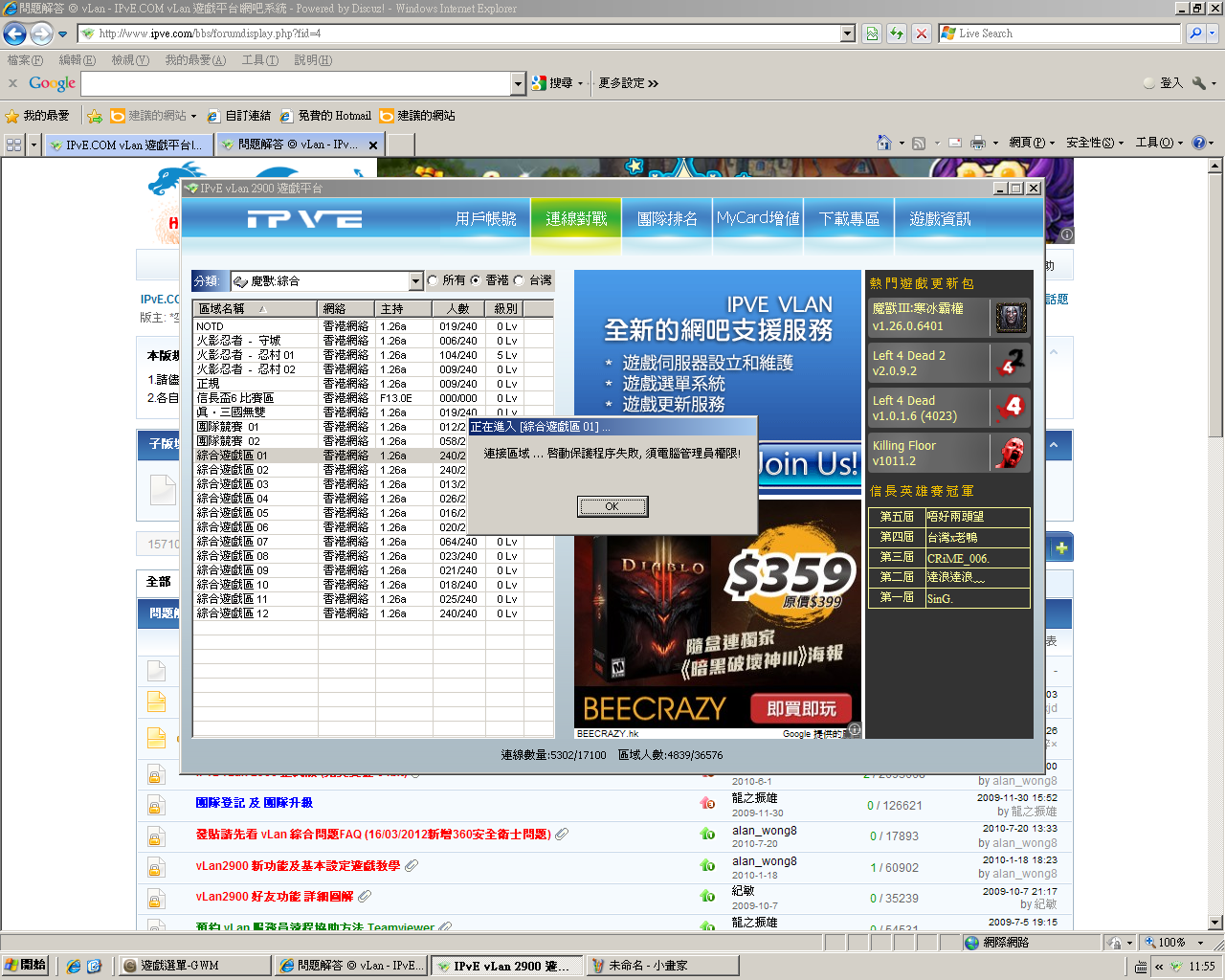Screen dimensions: 1225x980
Task: Open the 工具(O) command bar dropdown
Action: 1159,143
